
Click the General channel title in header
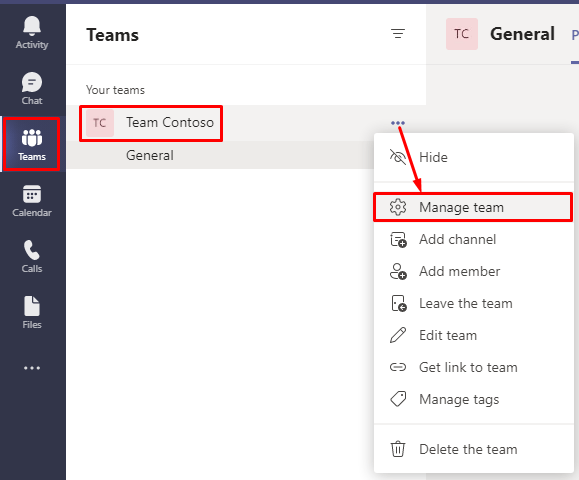coord(522,34)
